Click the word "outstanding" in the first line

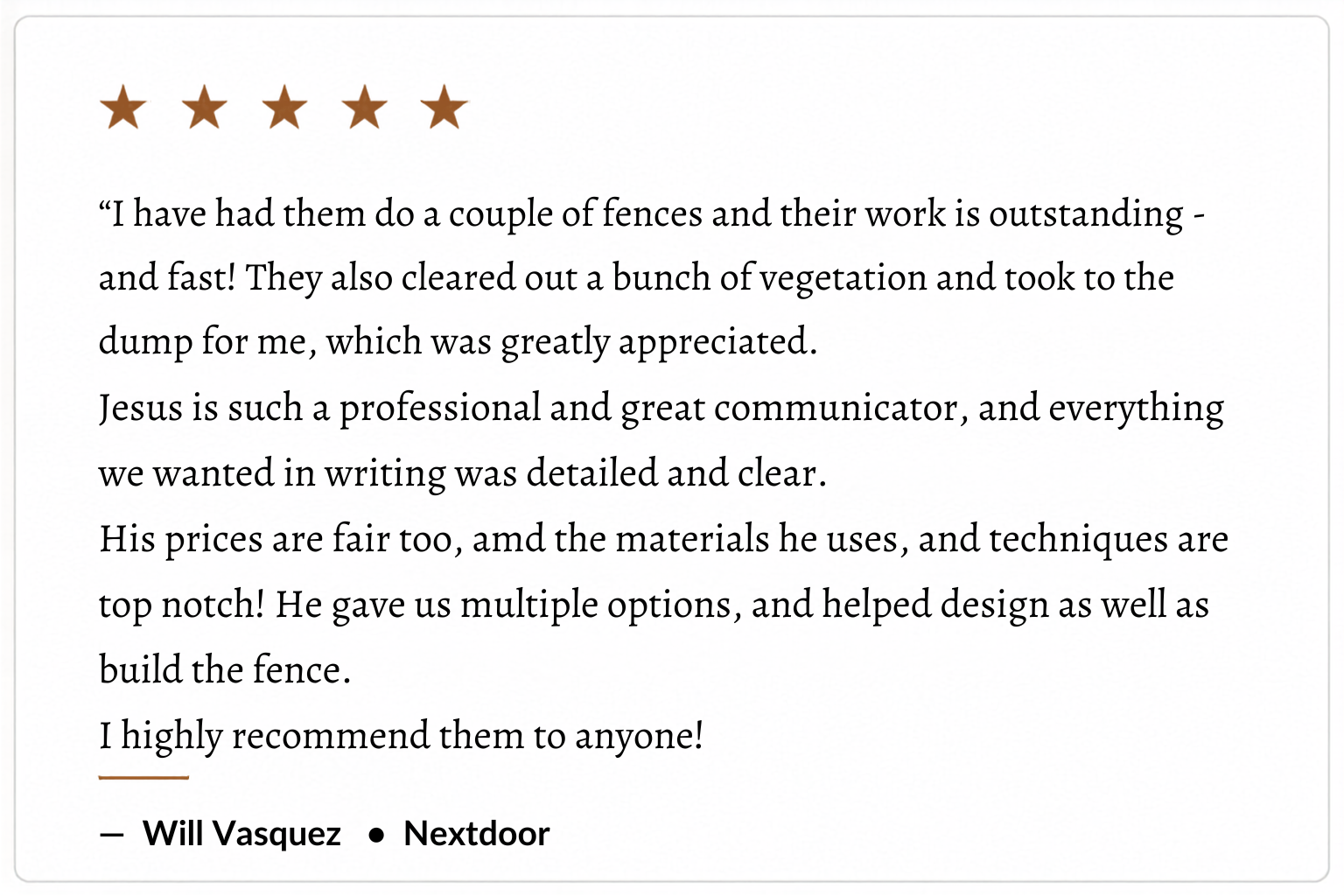(1086, 214)
